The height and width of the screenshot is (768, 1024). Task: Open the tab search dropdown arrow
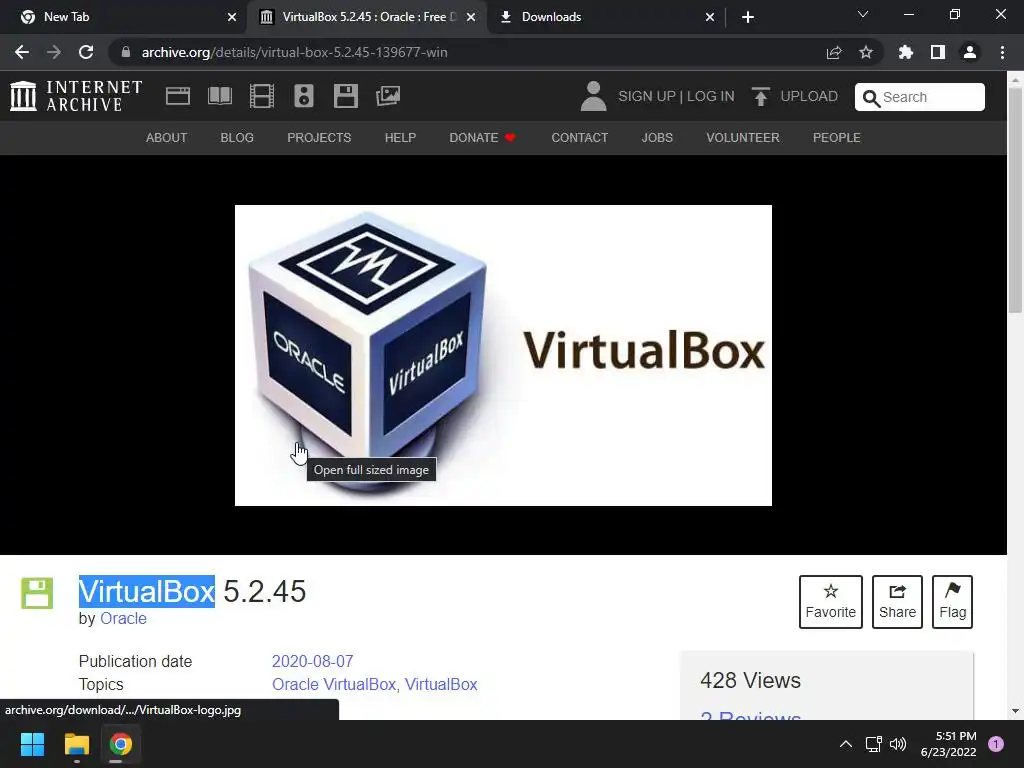[x=863, y=14]
